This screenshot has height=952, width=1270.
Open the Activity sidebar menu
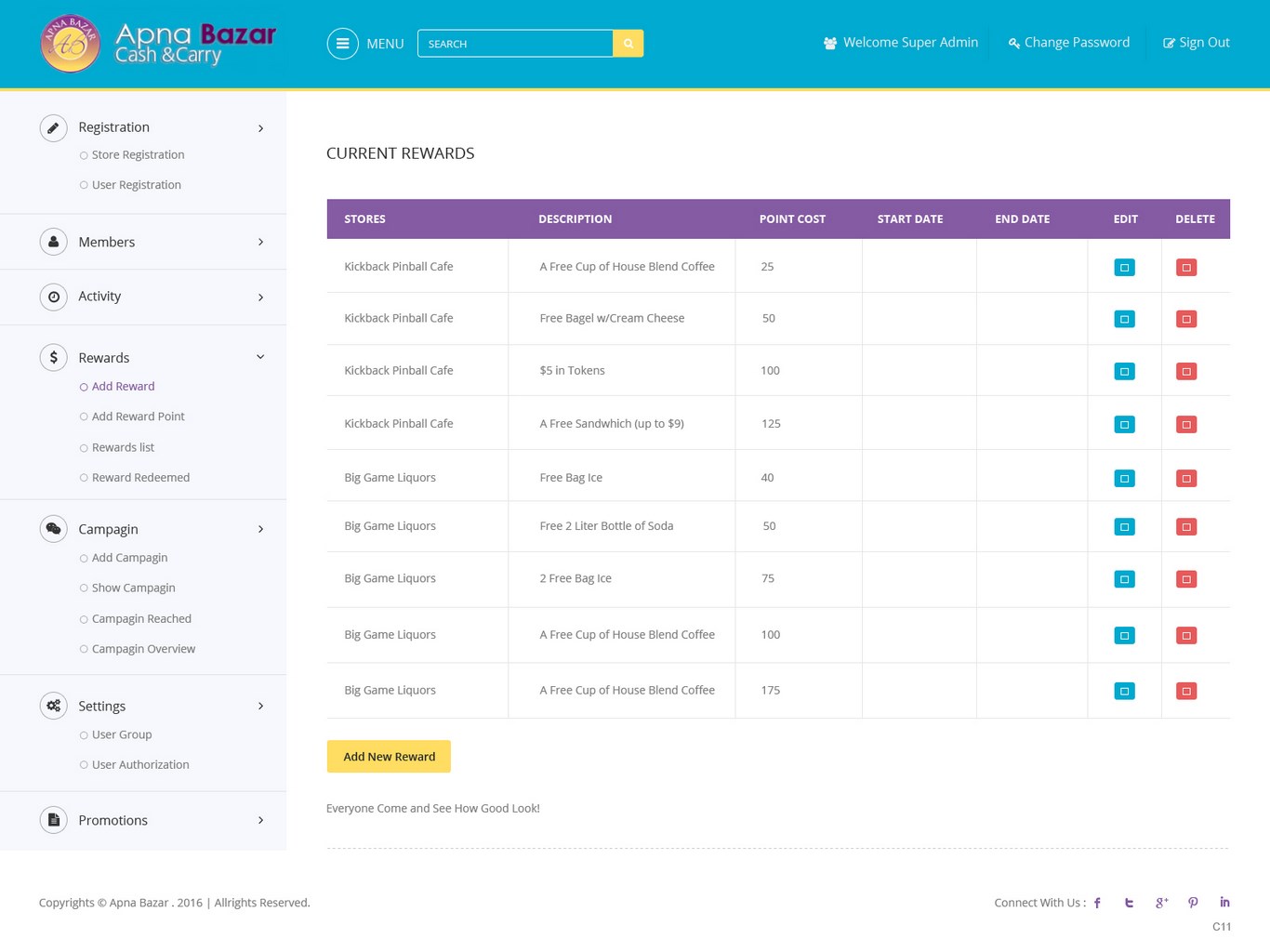pos(99,297)
